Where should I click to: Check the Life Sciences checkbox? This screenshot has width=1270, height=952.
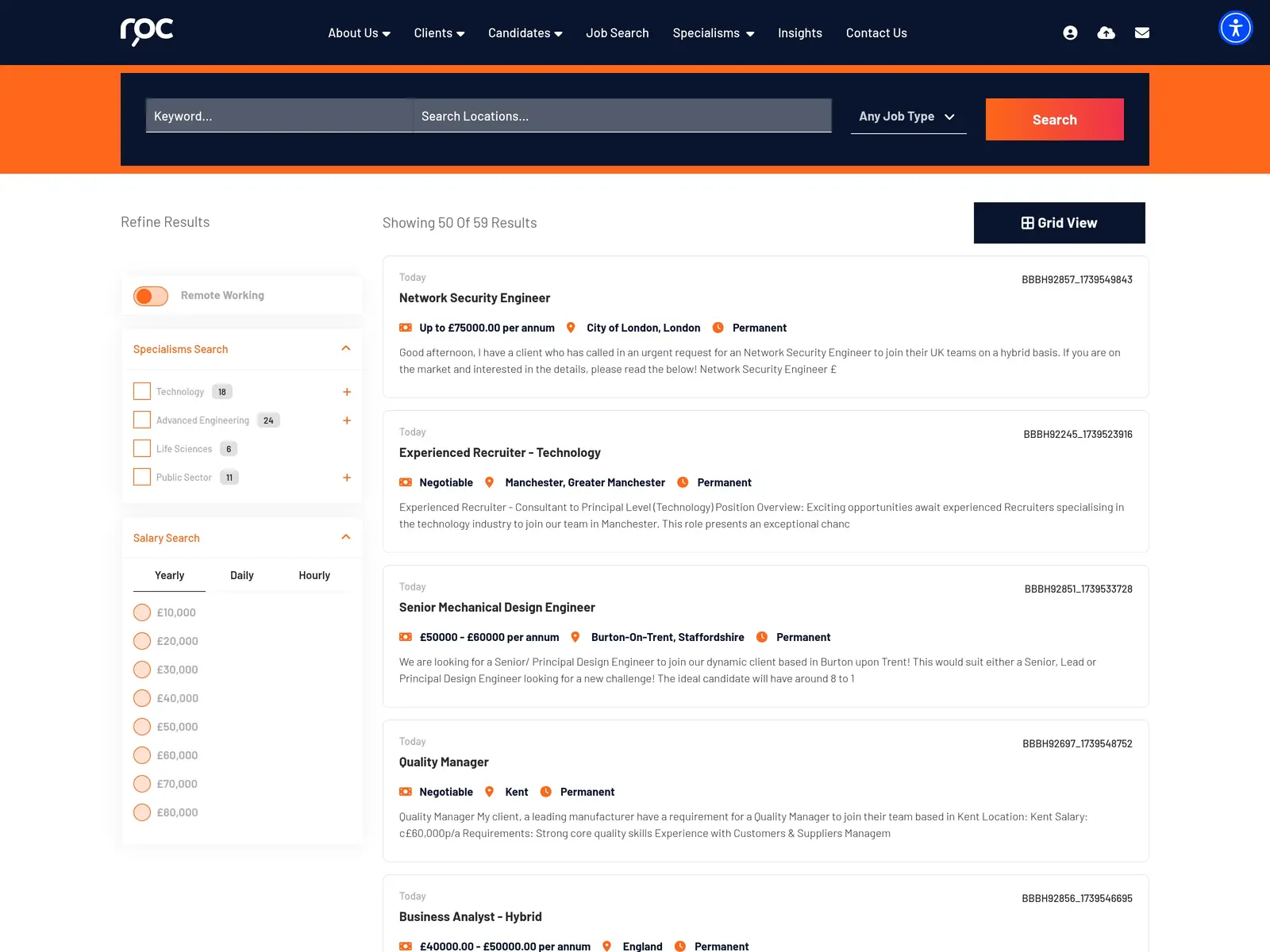(x=142, y=448)
